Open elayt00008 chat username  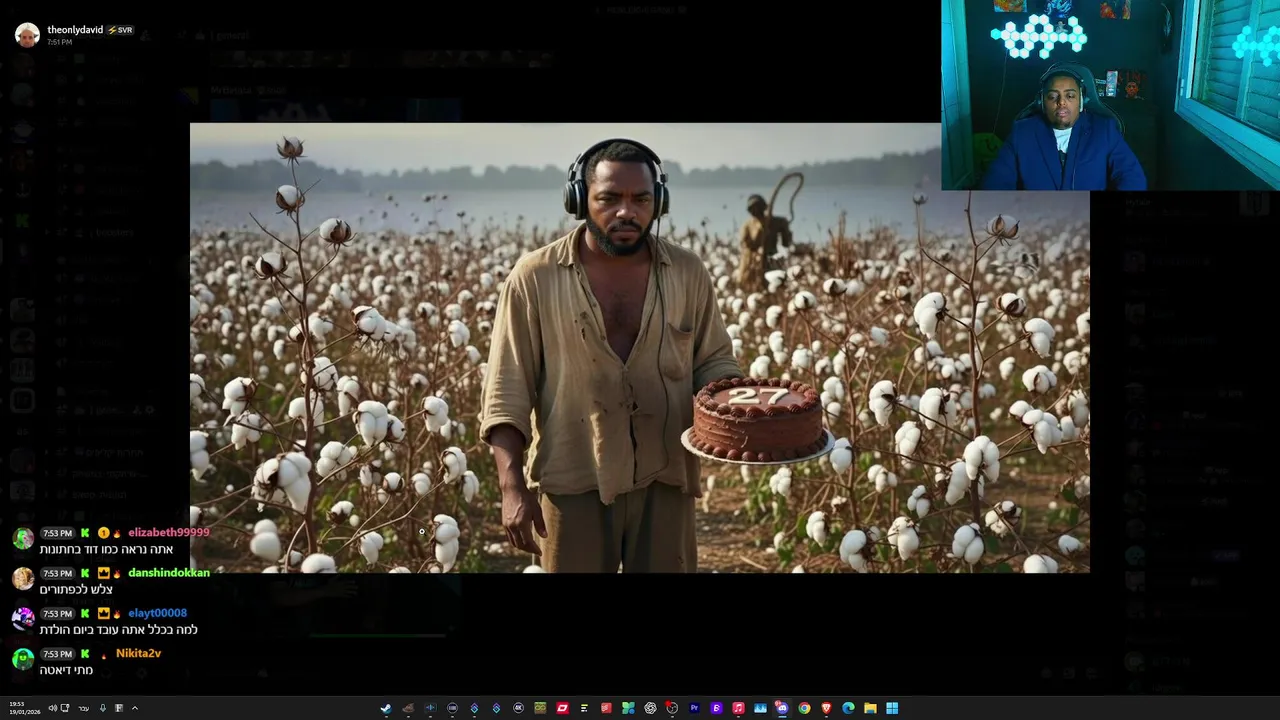(157, 613)
